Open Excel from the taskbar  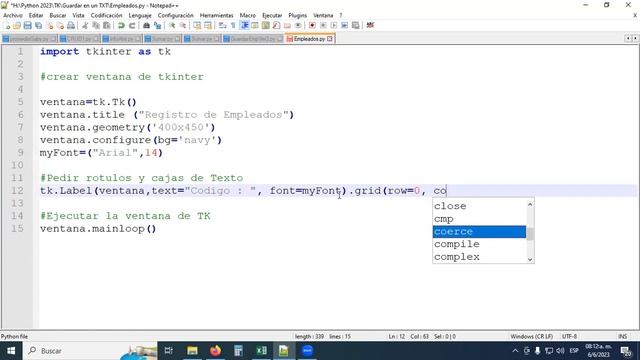(x=261, y=351)
